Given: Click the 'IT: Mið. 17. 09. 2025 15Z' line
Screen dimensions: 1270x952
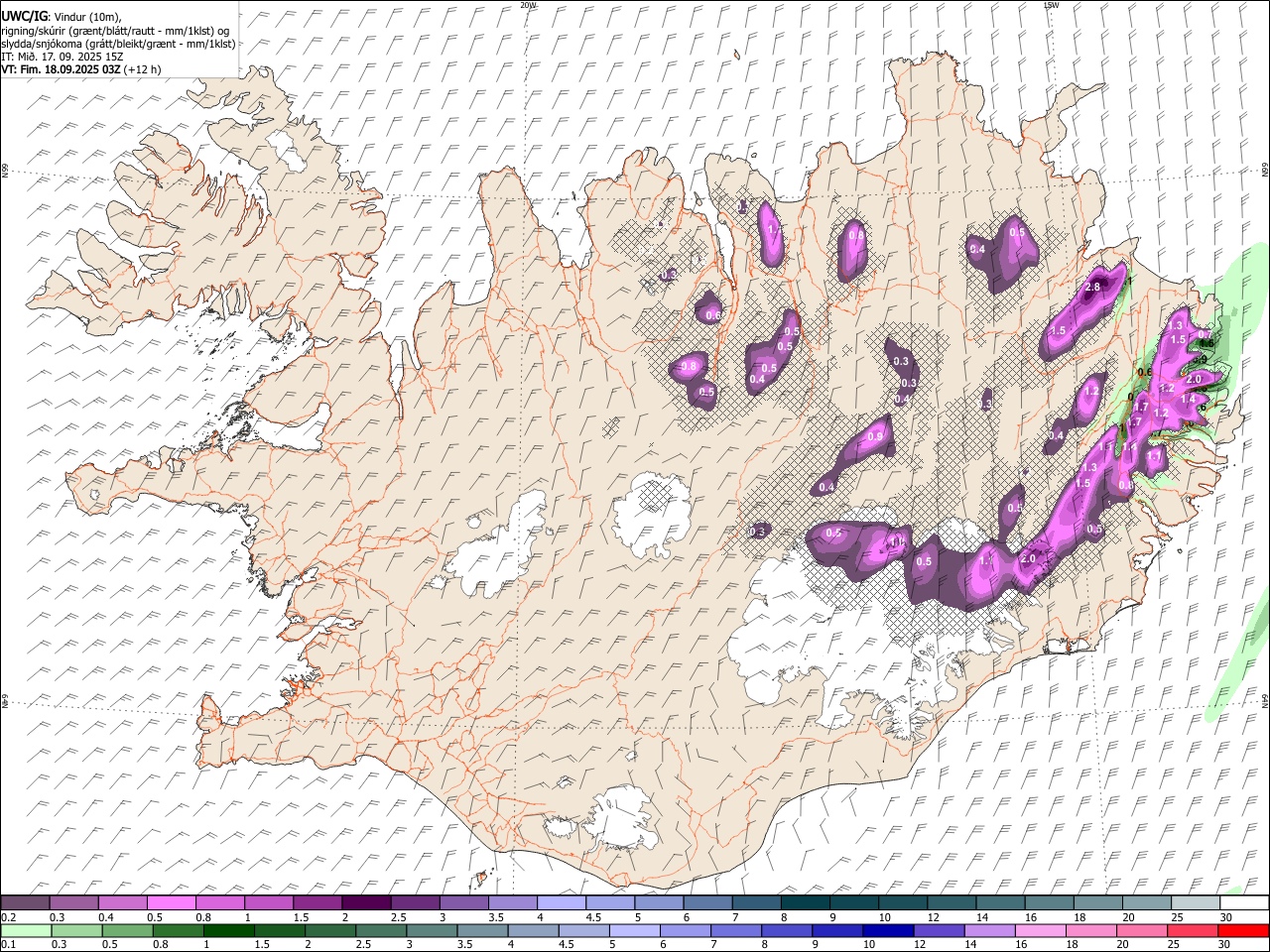Looking at the screenshot, I should point(63,57).
